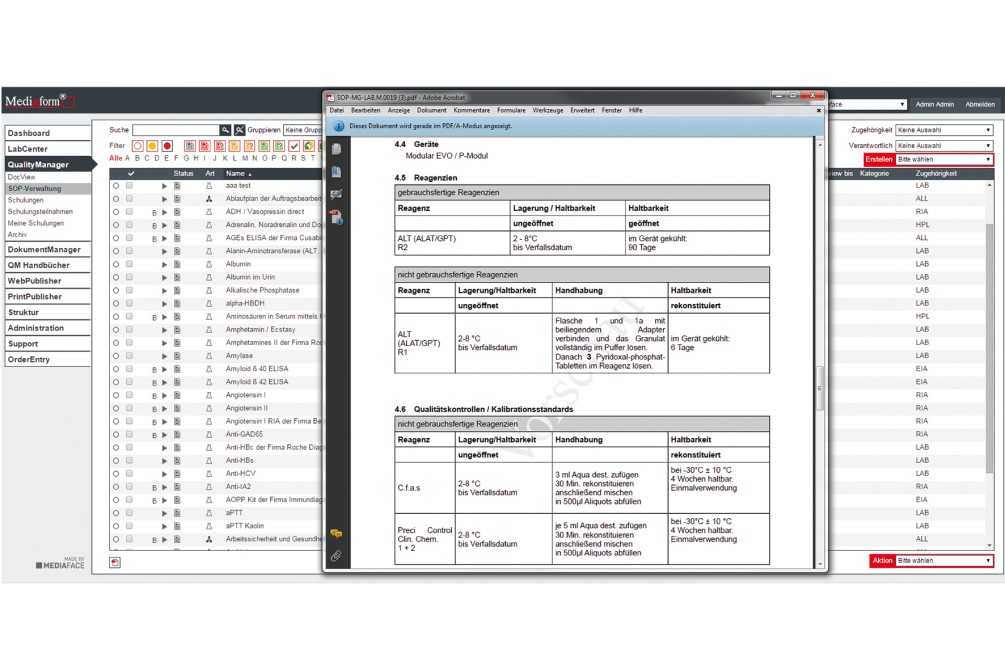Viewport: 1005px width, 670px height.
Task: Open the LabCenter module
Action: coord(48,149)
